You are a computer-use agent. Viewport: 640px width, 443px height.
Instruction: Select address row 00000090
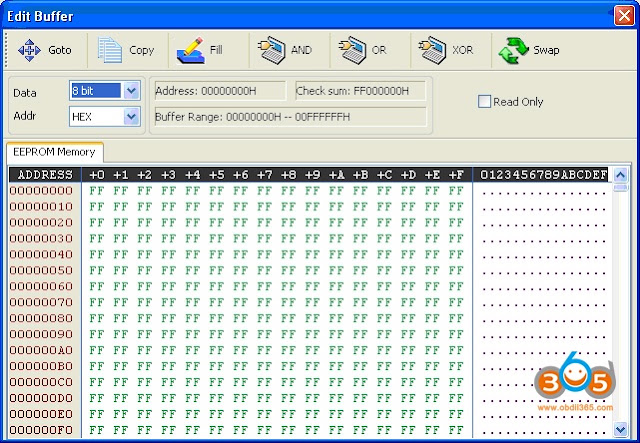click(41, 334)
